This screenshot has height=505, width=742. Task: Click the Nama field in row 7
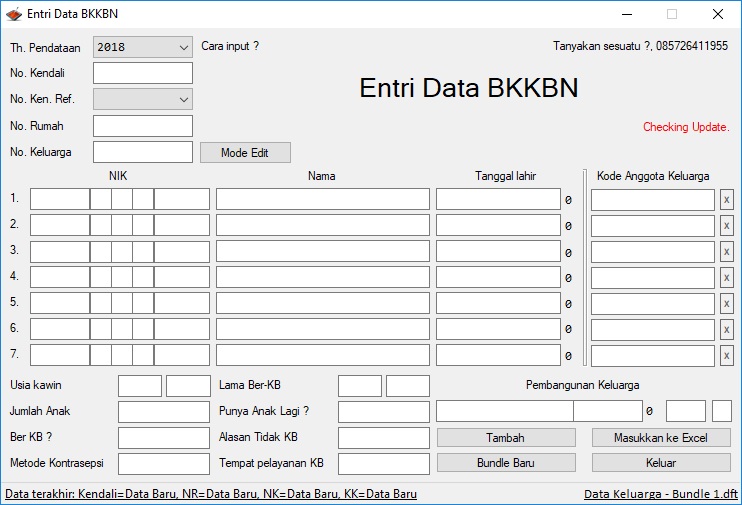coord(323,355)
